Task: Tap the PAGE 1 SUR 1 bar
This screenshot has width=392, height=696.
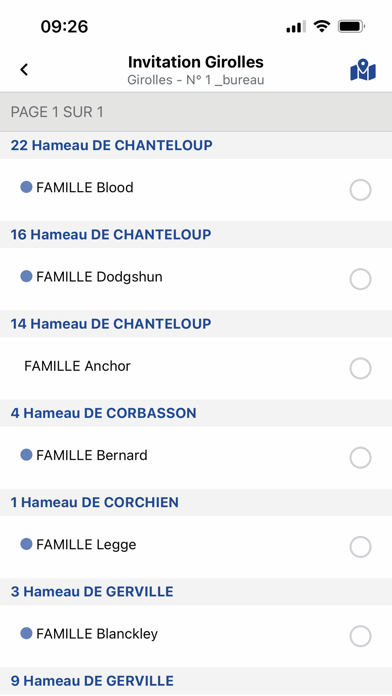Action: (x=196, y=112)
